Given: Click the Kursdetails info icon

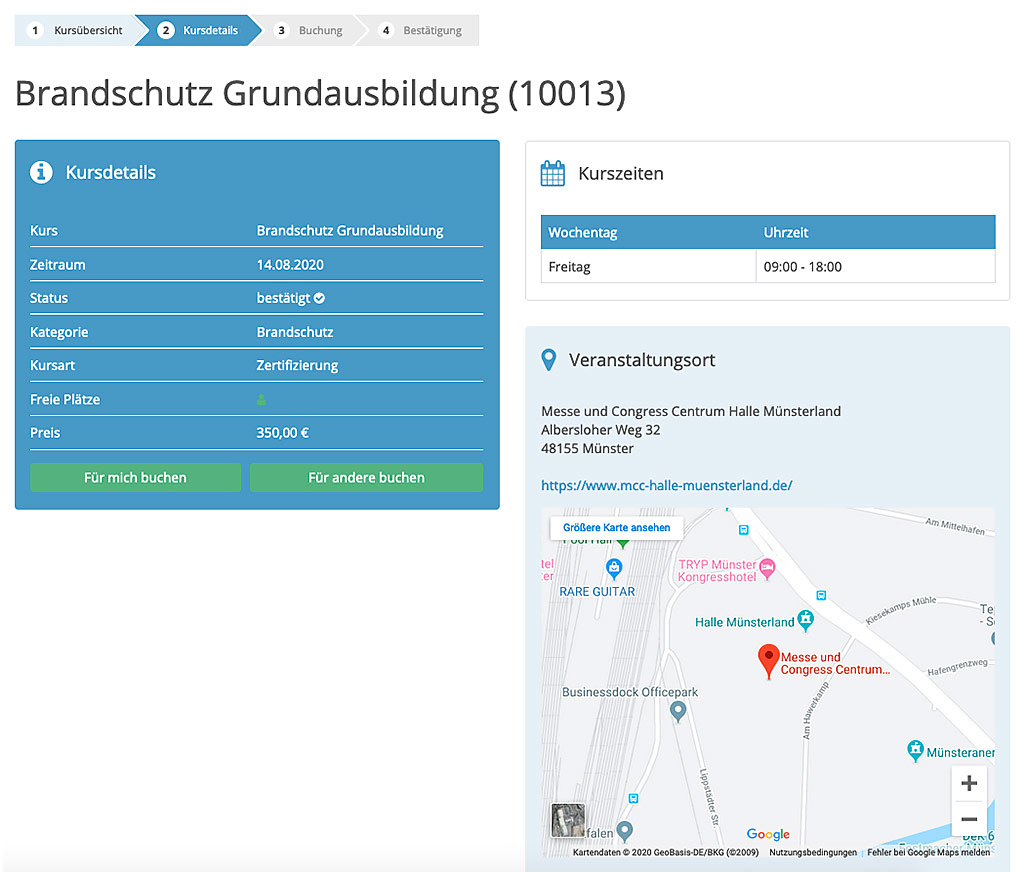Looking at the screenshot, I should tap(41, 172).
